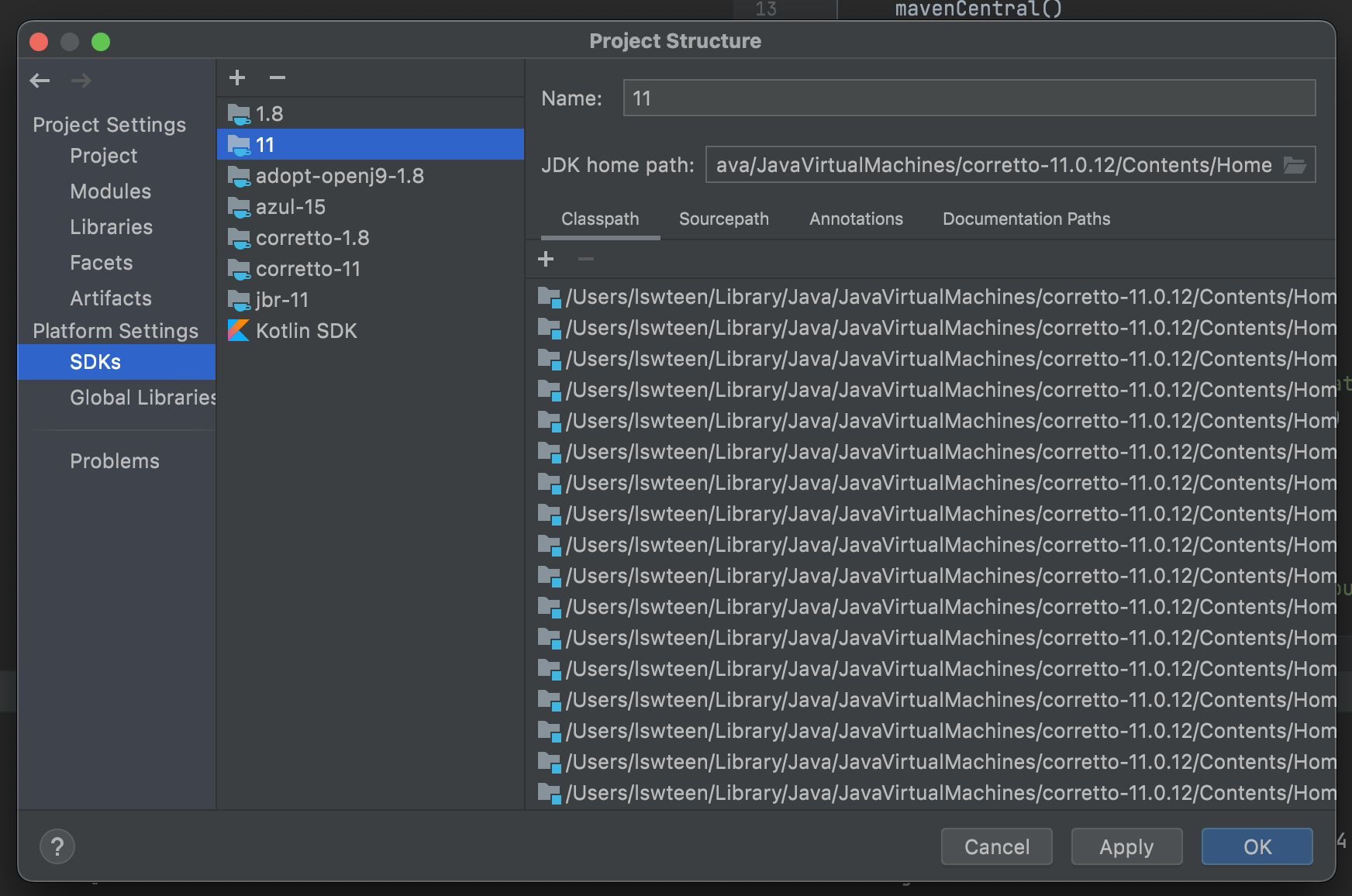Confirm with the OK button
This screenshot has height=896, width=1352.
(1257, 846)
